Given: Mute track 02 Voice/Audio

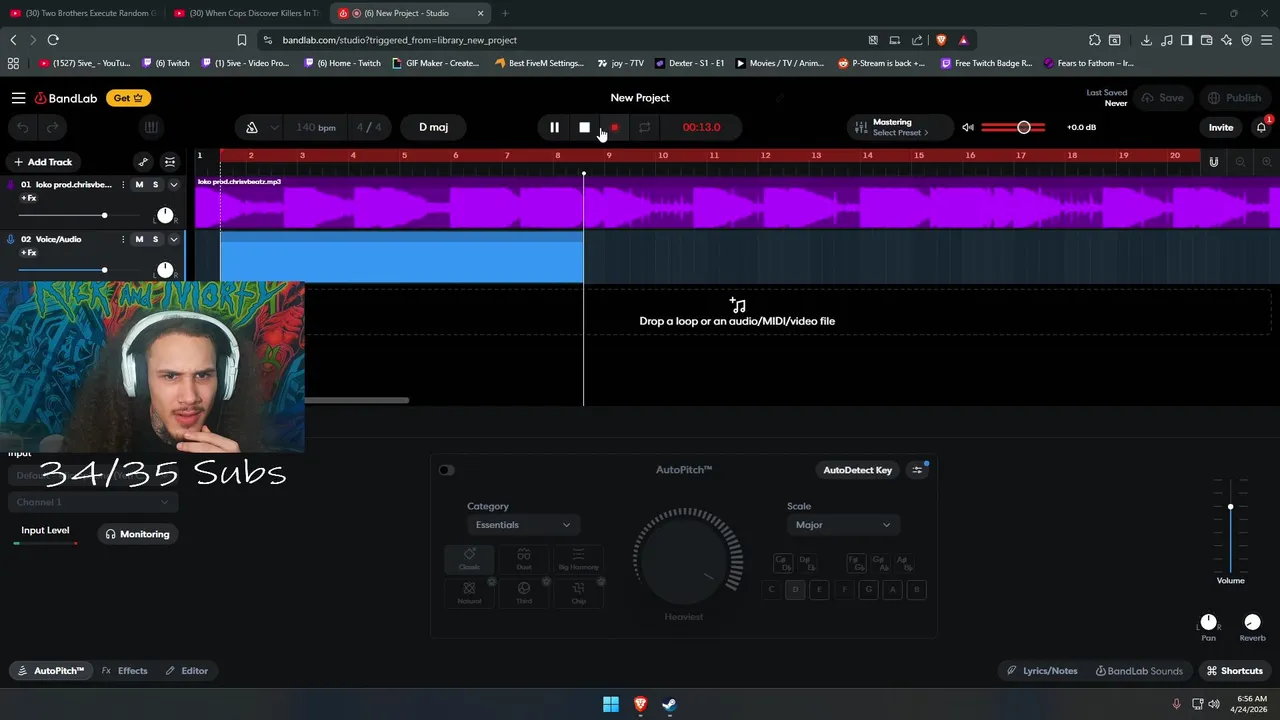Looking at the screenshot, I should click(139, 239).
